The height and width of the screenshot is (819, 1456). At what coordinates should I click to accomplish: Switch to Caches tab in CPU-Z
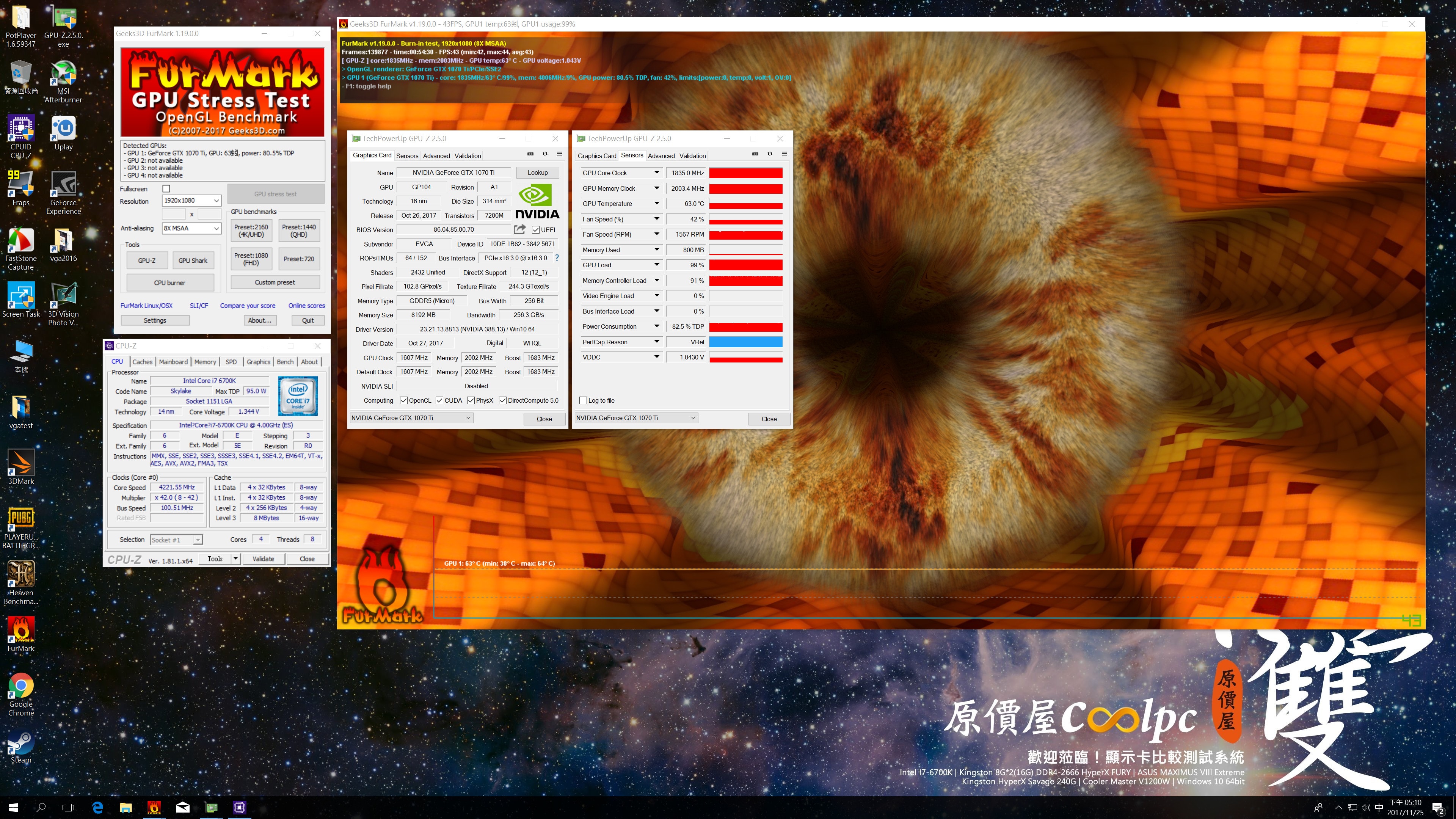pyautogui.click(x=143, y=362)
